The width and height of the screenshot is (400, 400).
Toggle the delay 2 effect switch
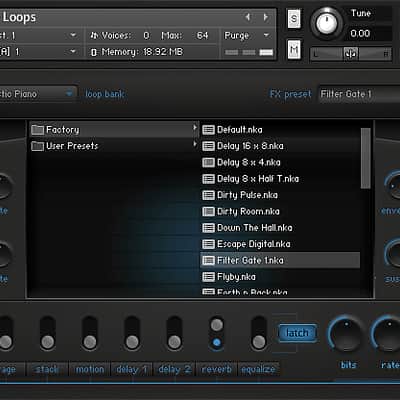(x=174, y=333)
